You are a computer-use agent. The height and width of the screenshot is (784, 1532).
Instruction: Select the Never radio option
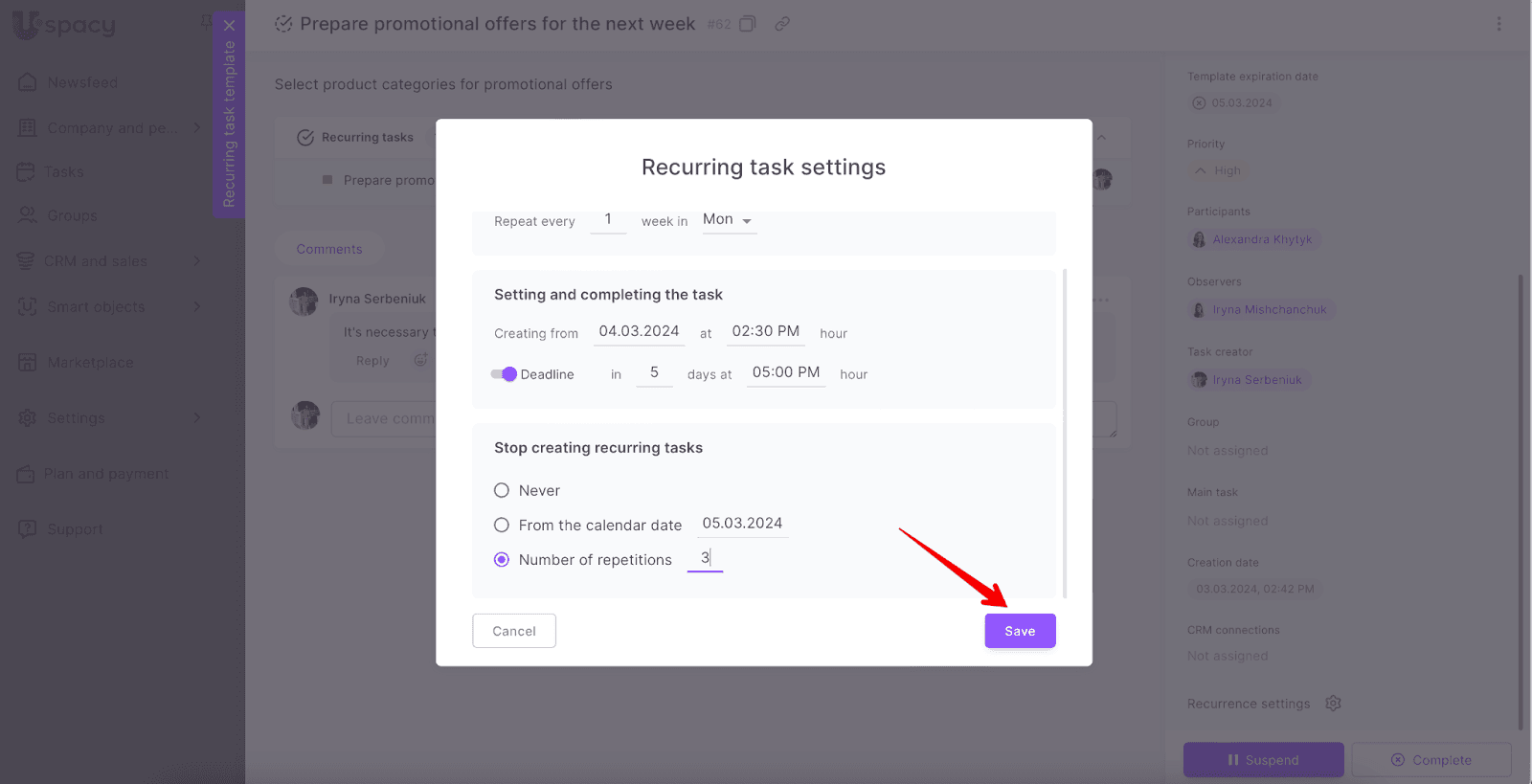(x=502, y=490)
